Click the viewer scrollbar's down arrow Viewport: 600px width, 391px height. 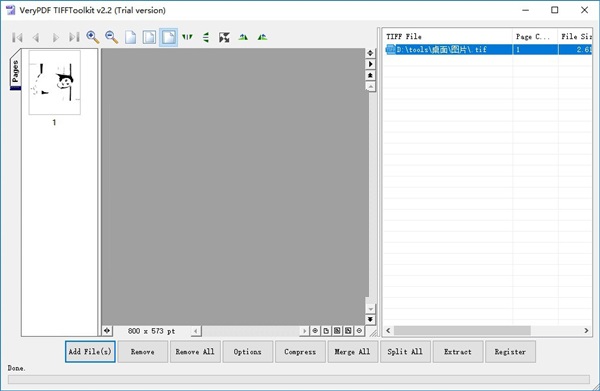[370, 308]
